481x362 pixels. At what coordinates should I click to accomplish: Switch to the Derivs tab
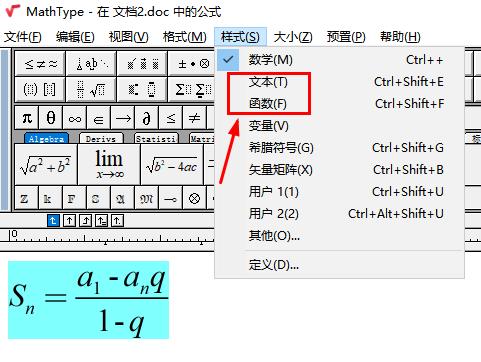click(101, 138)
